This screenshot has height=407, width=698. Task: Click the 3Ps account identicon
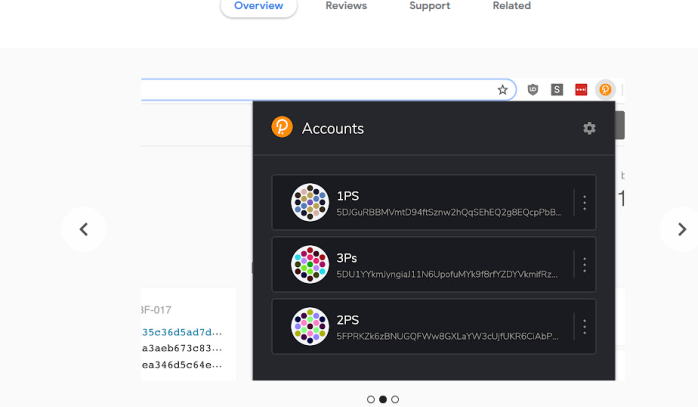[x=310, y=264]
